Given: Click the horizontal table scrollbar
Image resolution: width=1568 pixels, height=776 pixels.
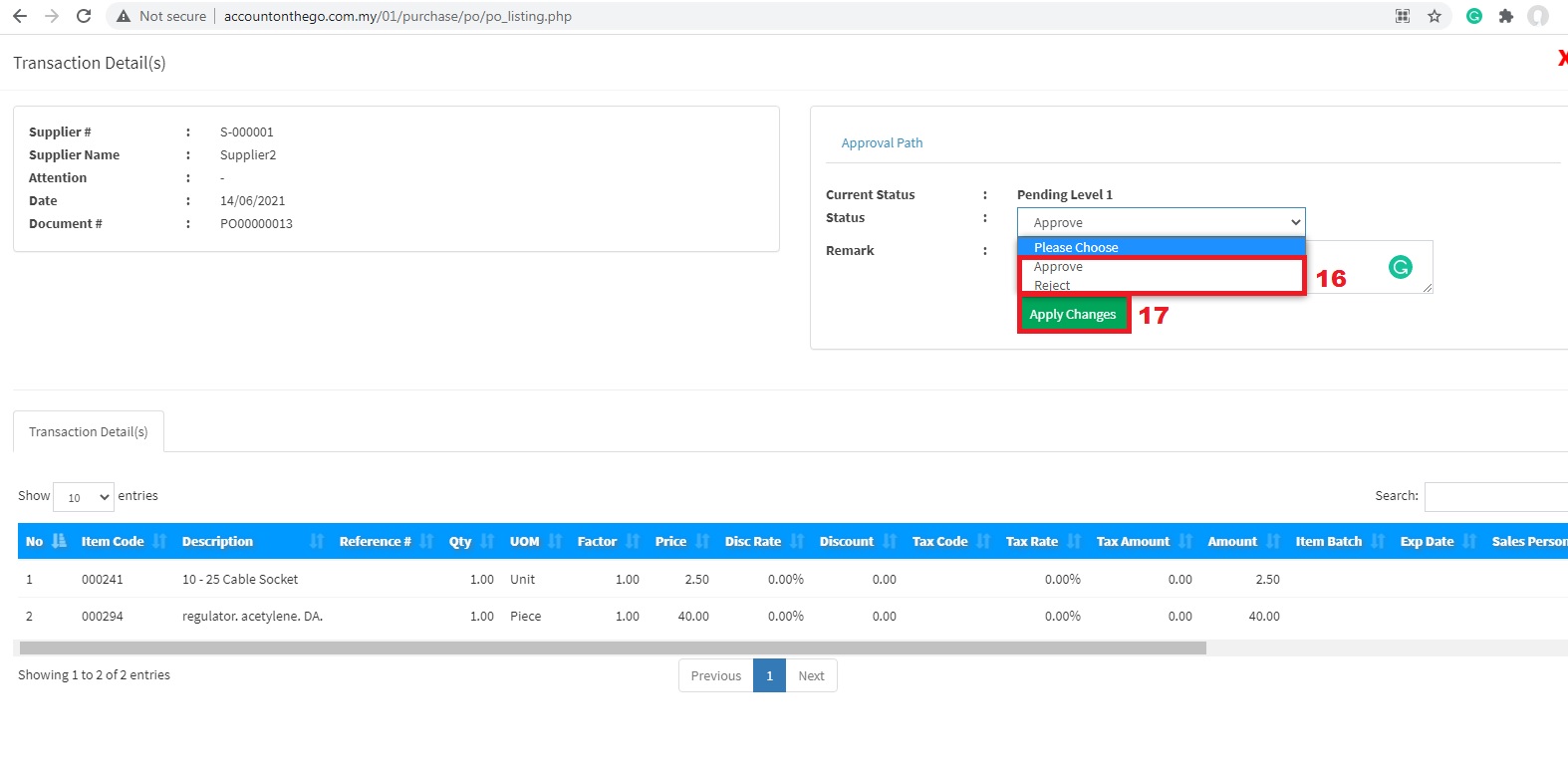Looking at the screenshot, I should (613, 648).
